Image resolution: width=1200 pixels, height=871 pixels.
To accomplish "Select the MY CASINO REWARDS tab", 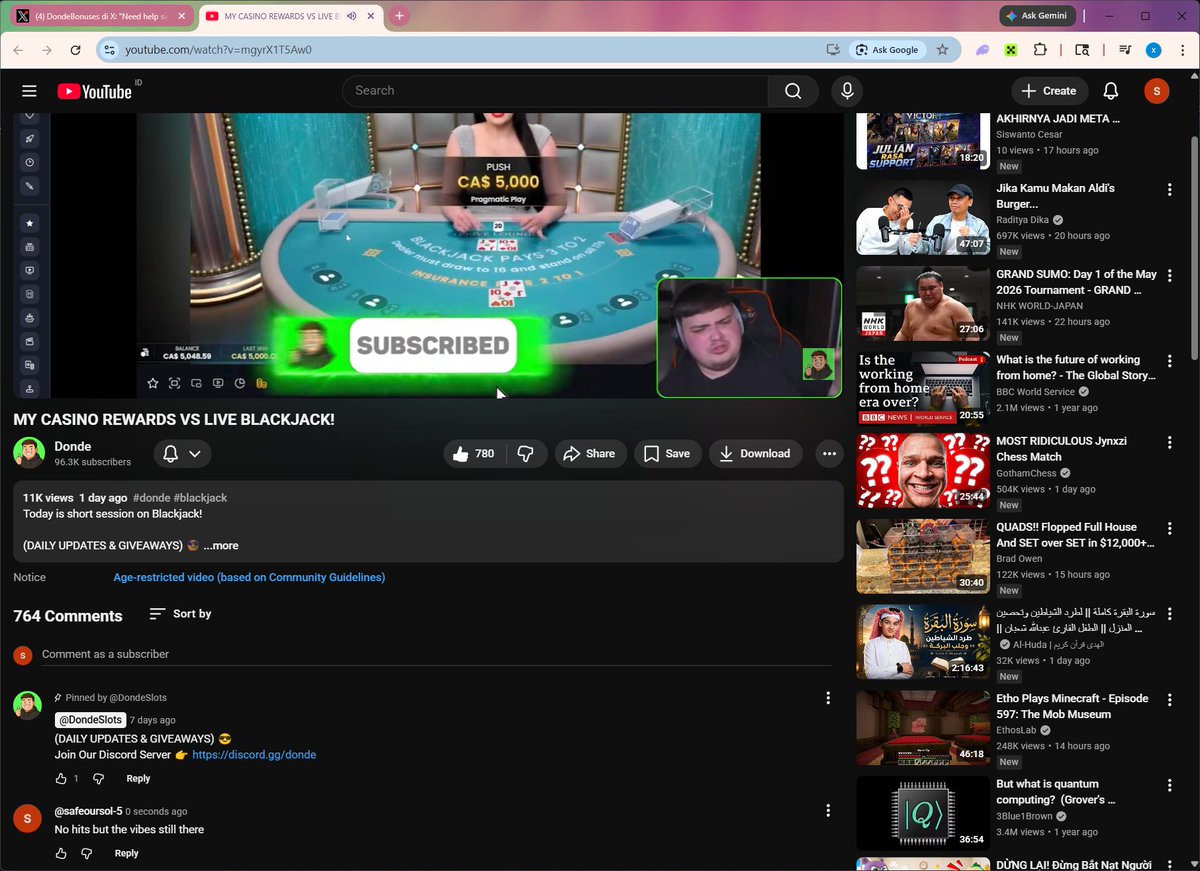I will click(x=290, y=16).
